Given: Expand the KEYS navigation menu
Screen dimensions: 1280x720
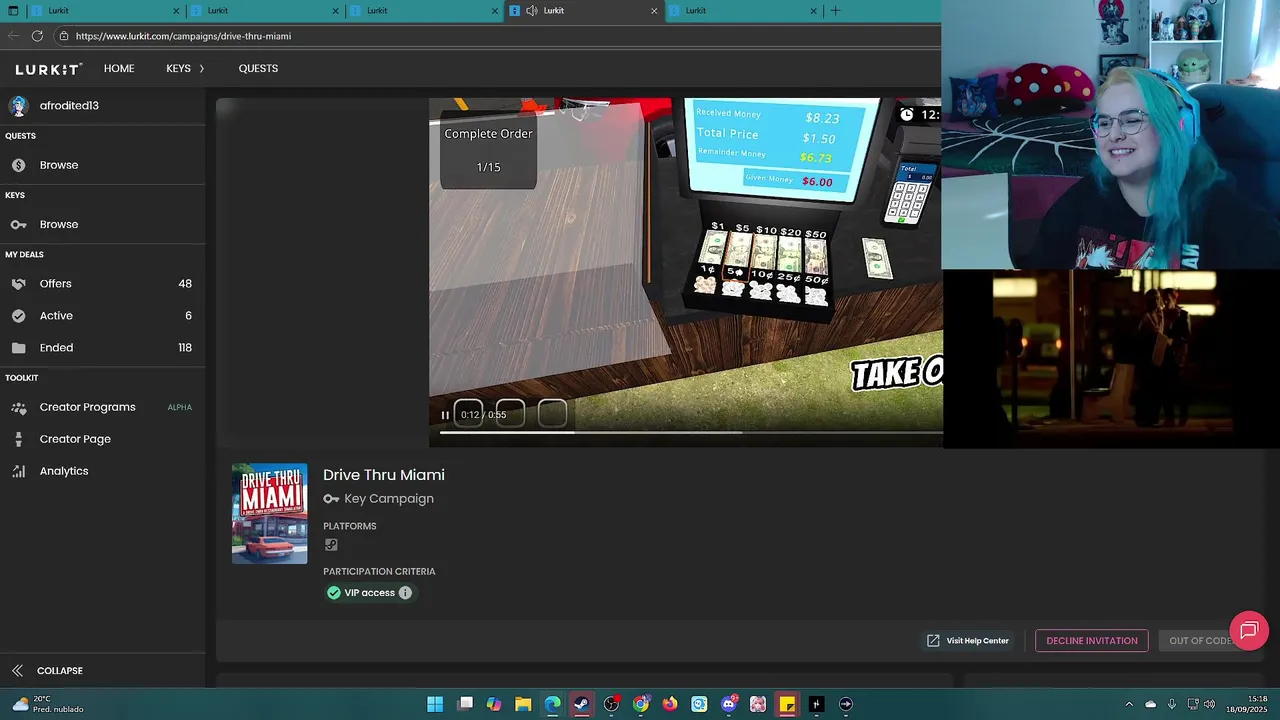Looking at the screenshot, I should 185,69.
